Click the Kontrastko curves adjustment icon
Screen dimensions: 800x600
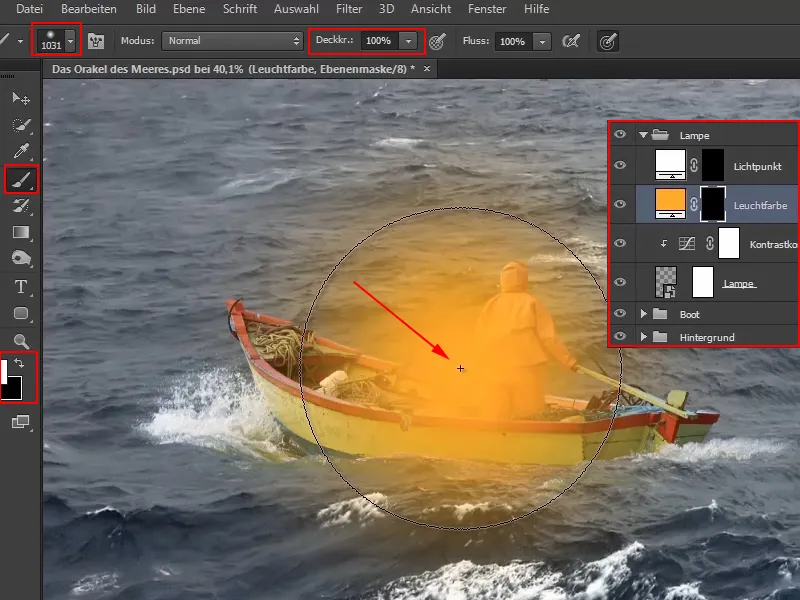687,243
